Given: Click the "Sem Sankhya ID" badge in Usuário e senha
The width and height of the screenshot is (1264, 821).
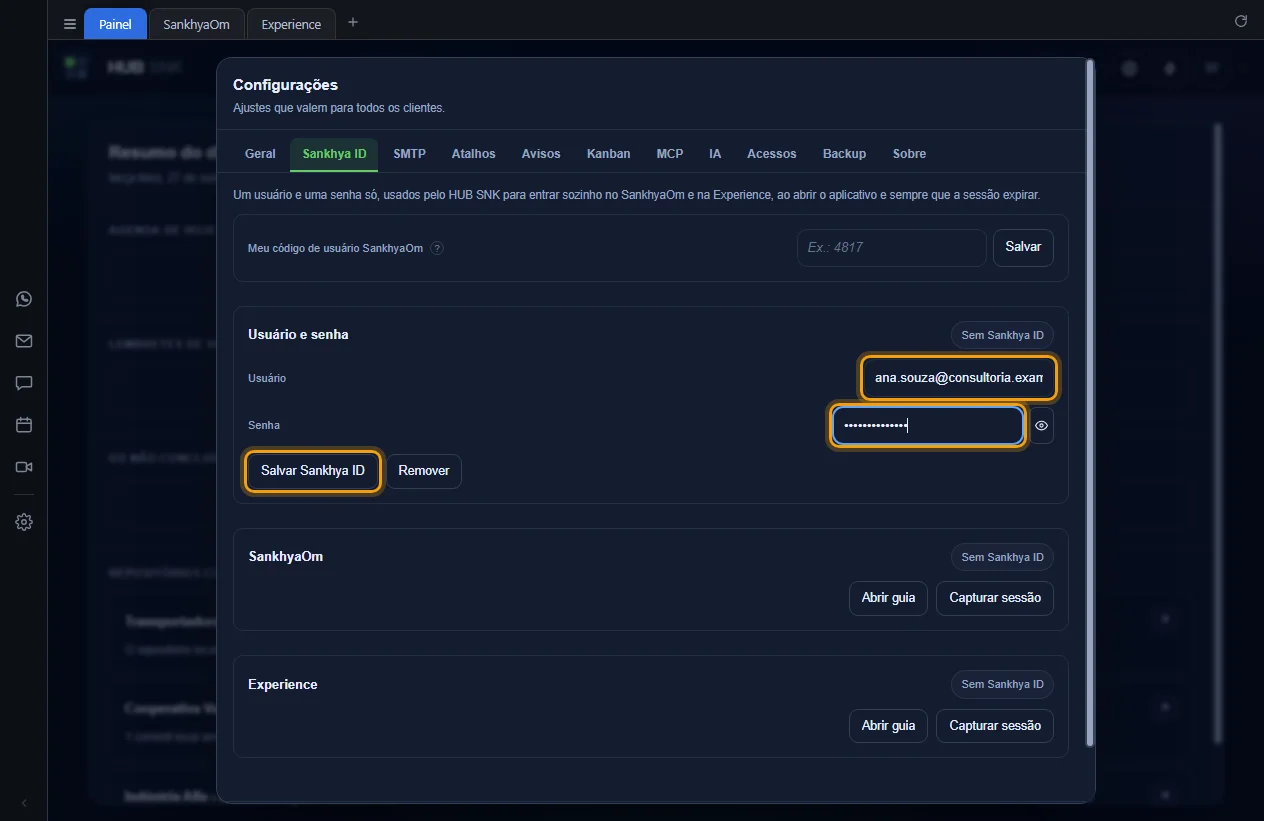Looking at the screenshot, I should [1002, 335].
